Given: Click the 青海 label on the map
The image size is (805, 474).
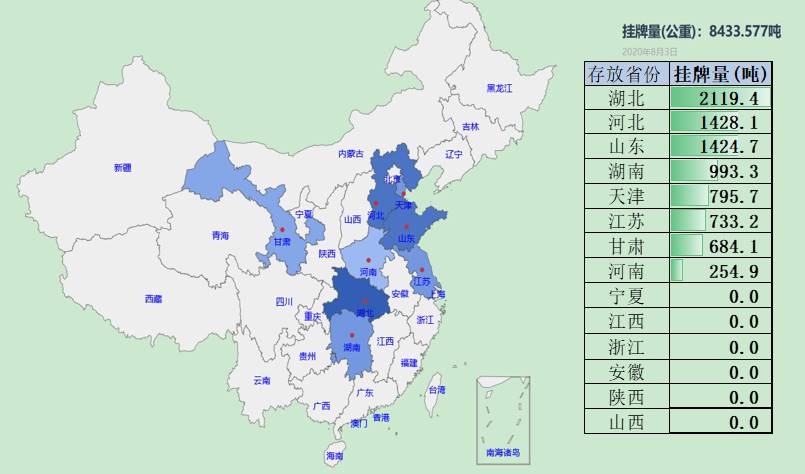Looking at the screenshot, I should pyautogui.click(x=220, y=236).
